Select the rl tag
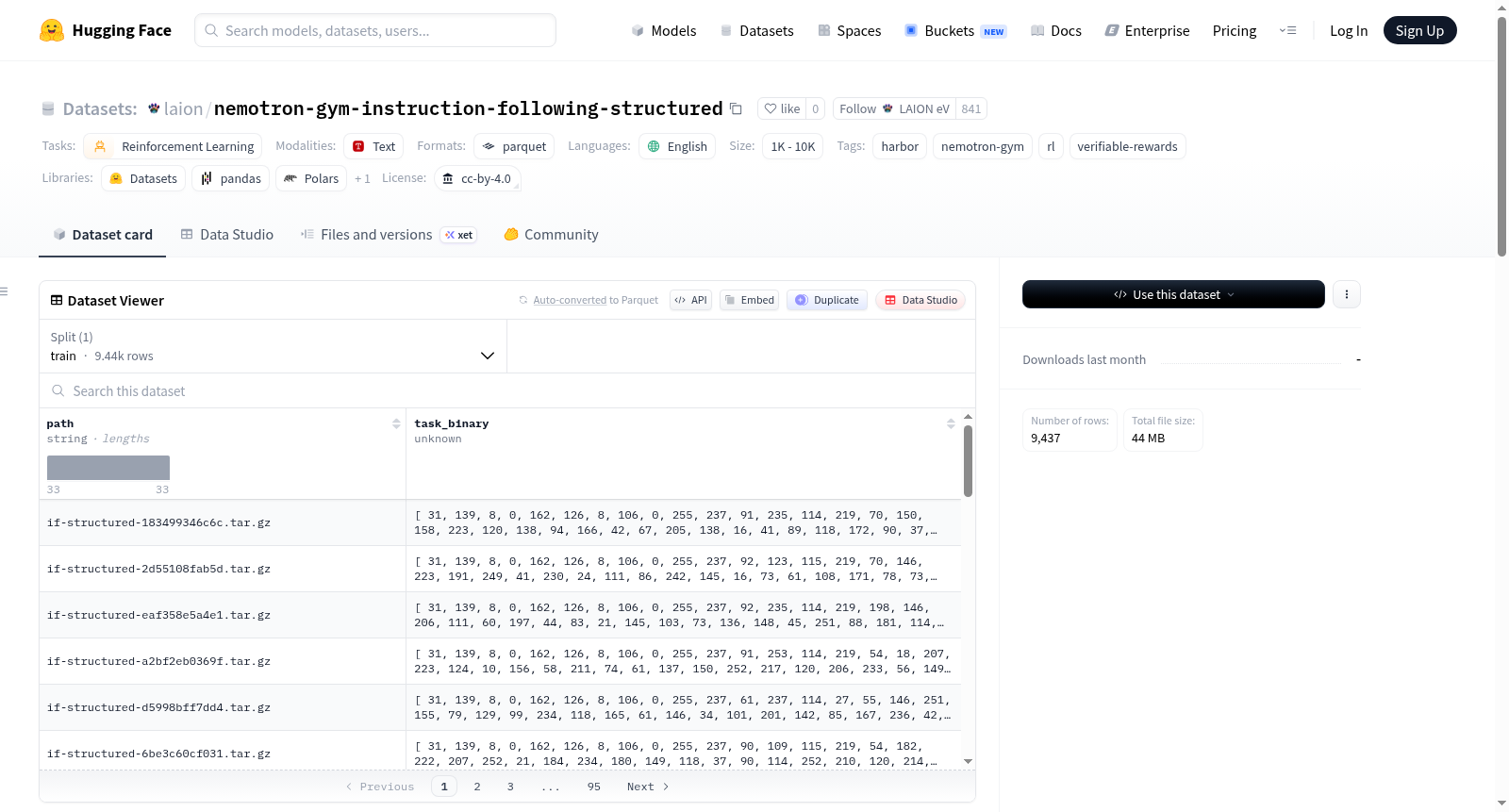This screenshot has height=812, width=1509. click(x=1051, y=146)
